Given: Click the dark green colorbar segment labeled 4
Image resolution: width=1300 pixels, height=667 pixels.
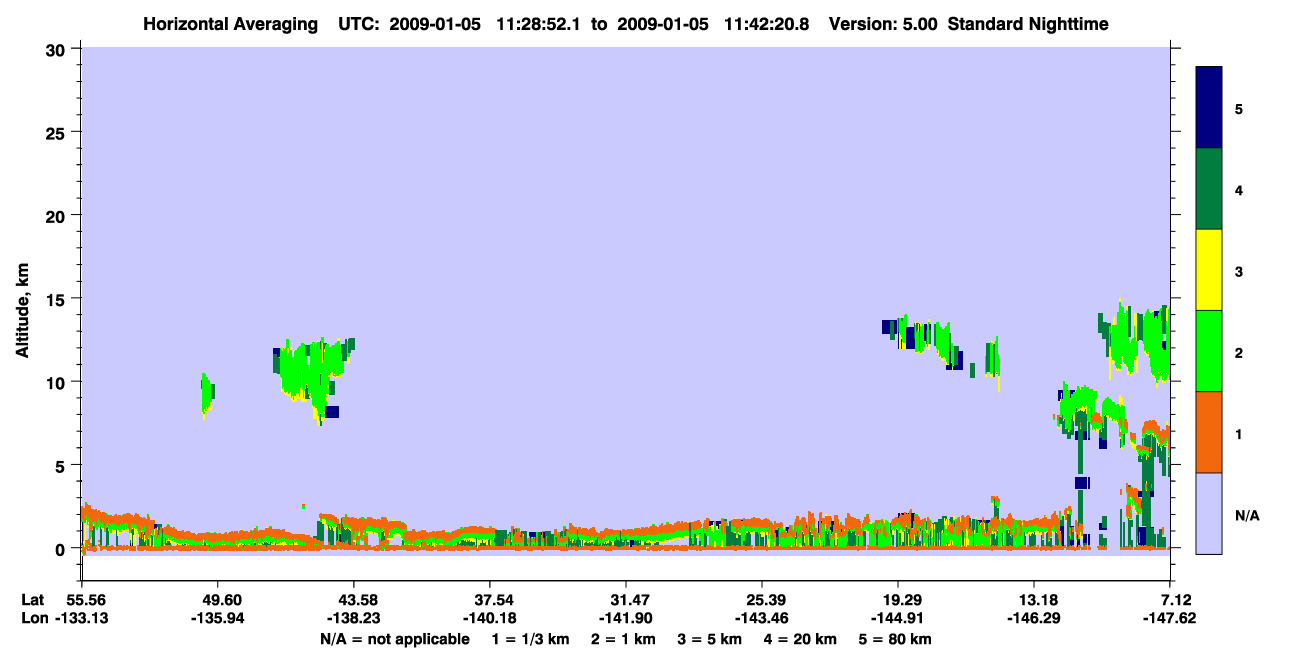Looking at the screenshot, I should (1209, 189).
